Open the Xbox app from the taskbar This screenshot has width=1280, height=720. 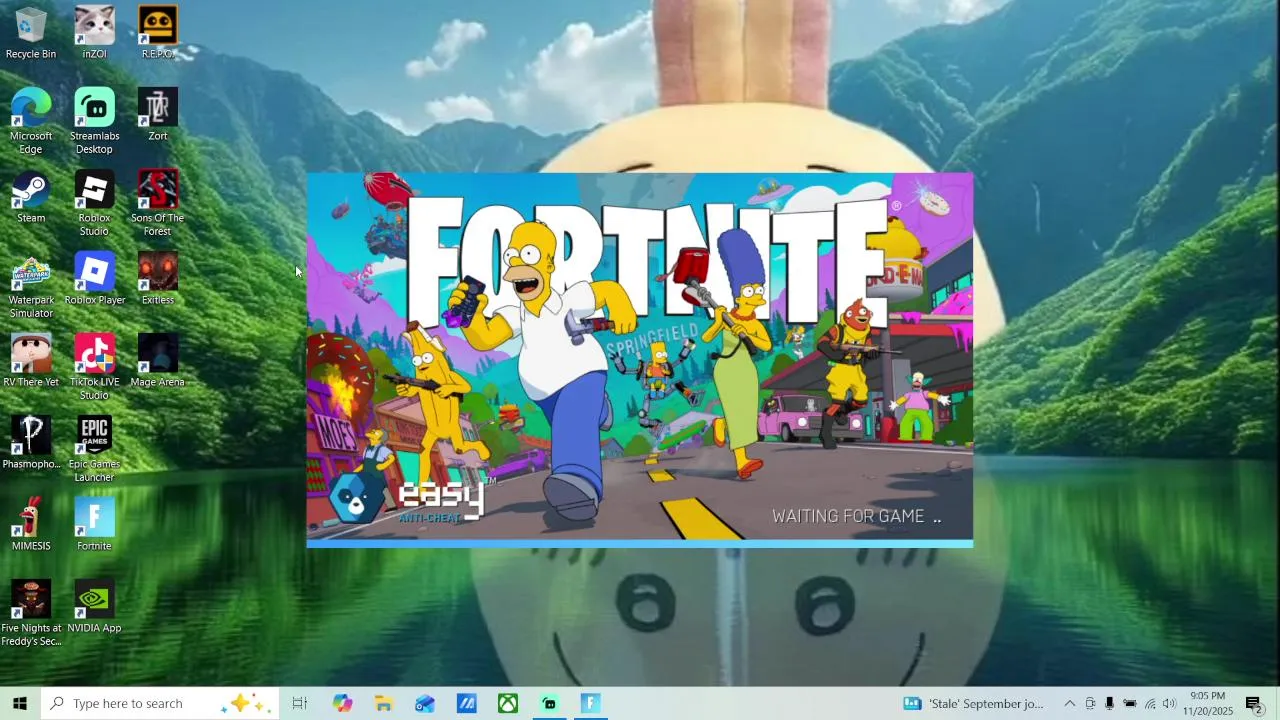pos(508,703)
